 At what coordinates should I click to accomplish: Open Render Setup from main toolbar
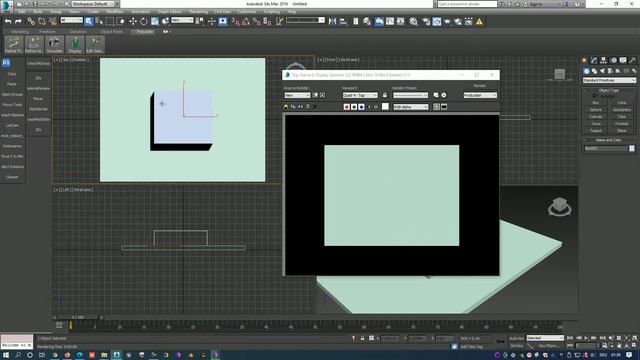coord(426,21)
